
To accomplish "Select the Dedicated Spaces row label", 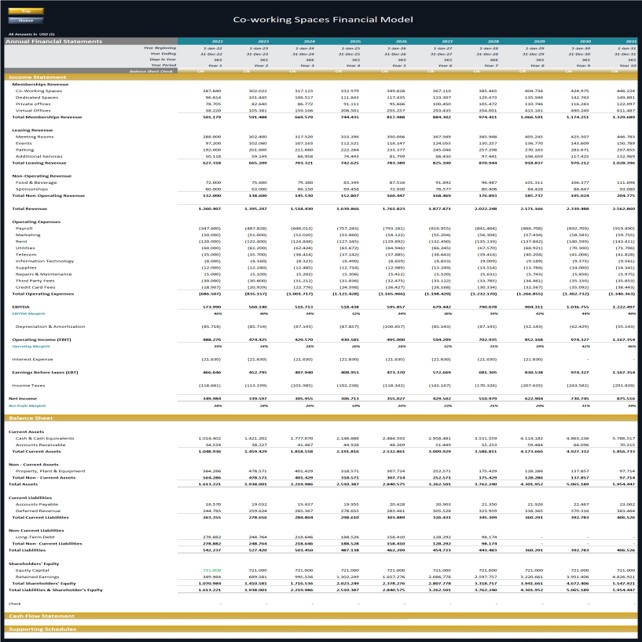I will (x=37, y=97).
